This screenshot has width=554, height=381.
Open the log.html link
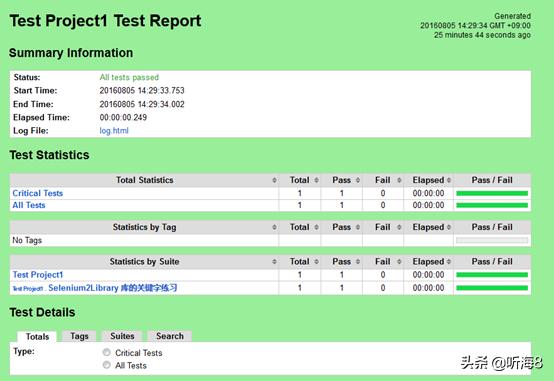(x=114, y=131)
